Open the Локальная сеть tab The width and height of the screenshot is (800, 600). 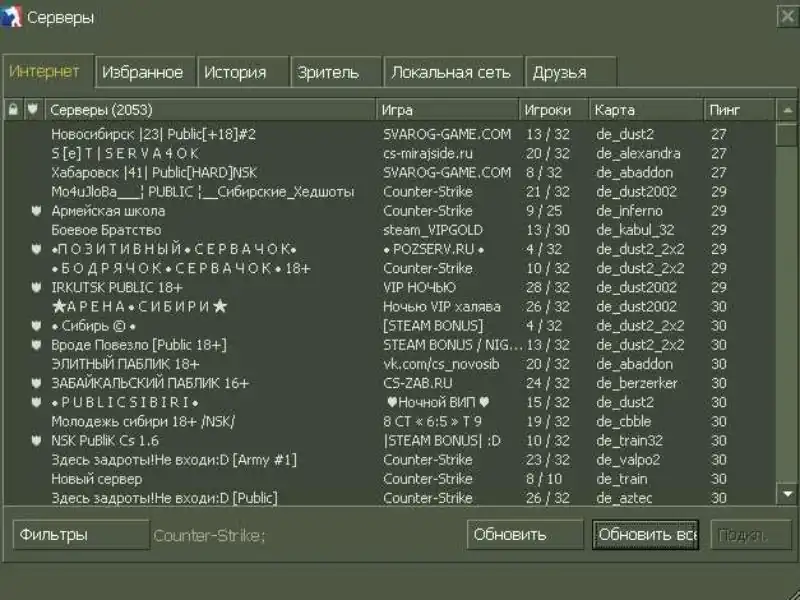point(451,72)
